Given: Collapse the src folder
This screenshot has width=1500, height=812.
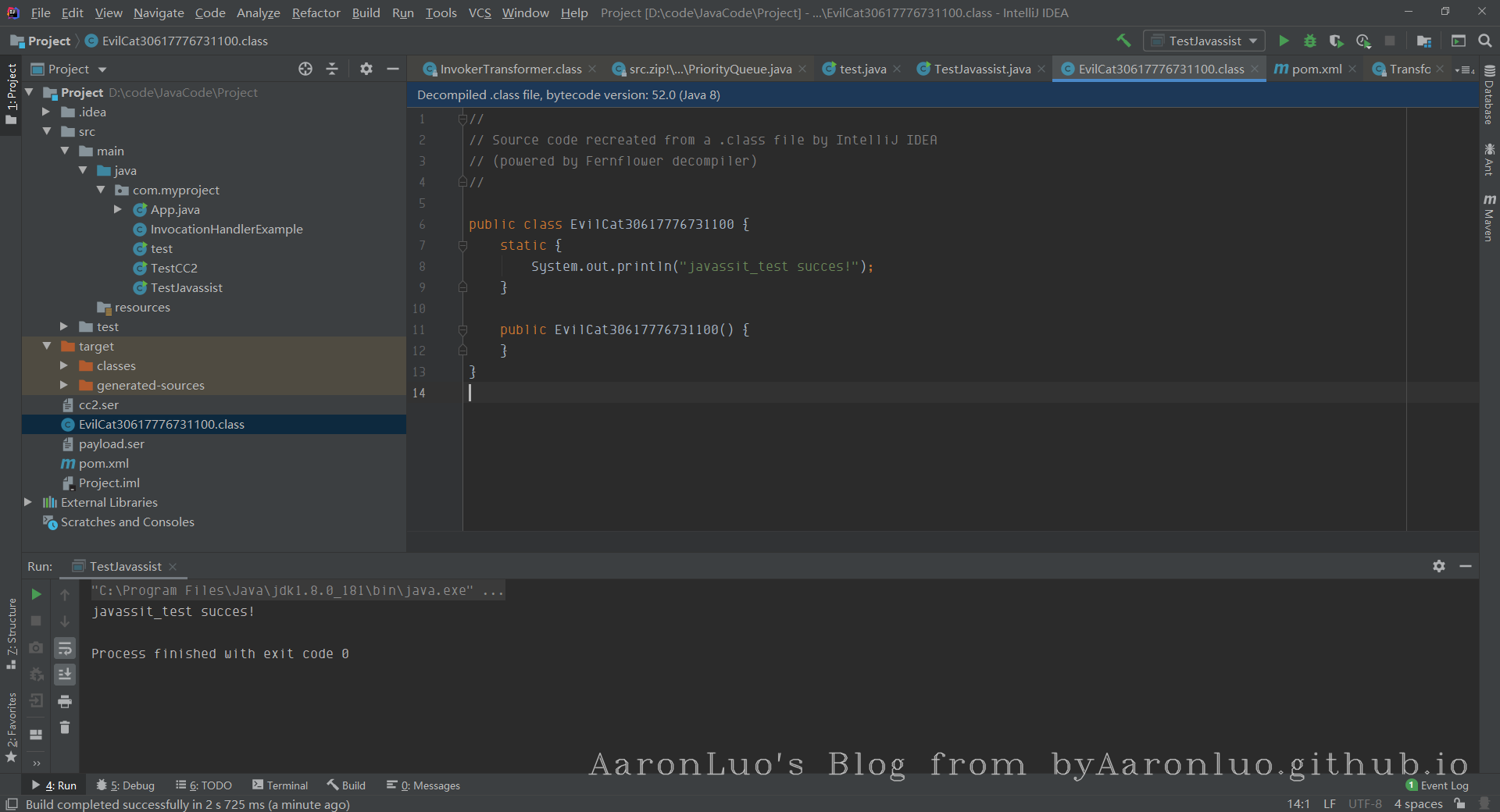Looking at the screenshot, I should point(46,131).
